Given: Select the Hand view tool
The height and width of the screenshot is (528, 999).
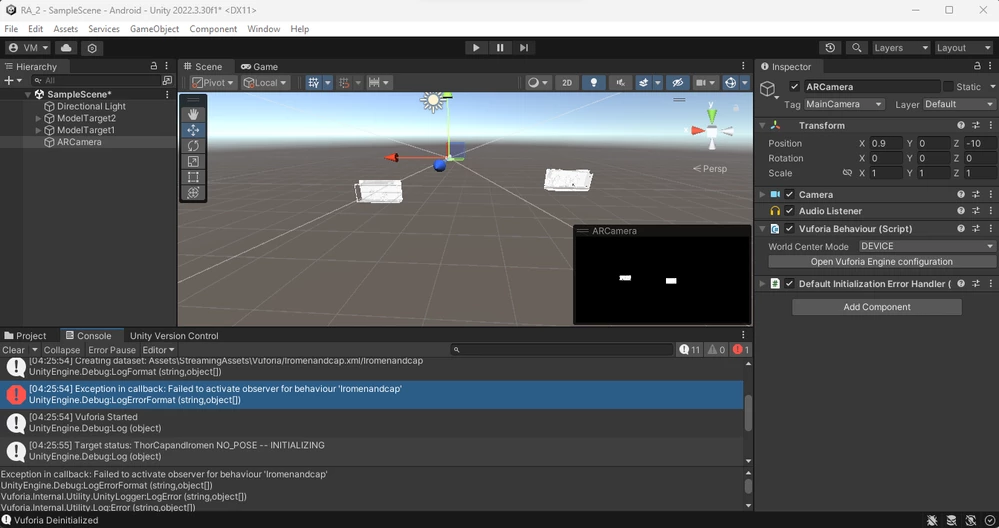Looking at the screenshot, I should [x=193, y=114].
